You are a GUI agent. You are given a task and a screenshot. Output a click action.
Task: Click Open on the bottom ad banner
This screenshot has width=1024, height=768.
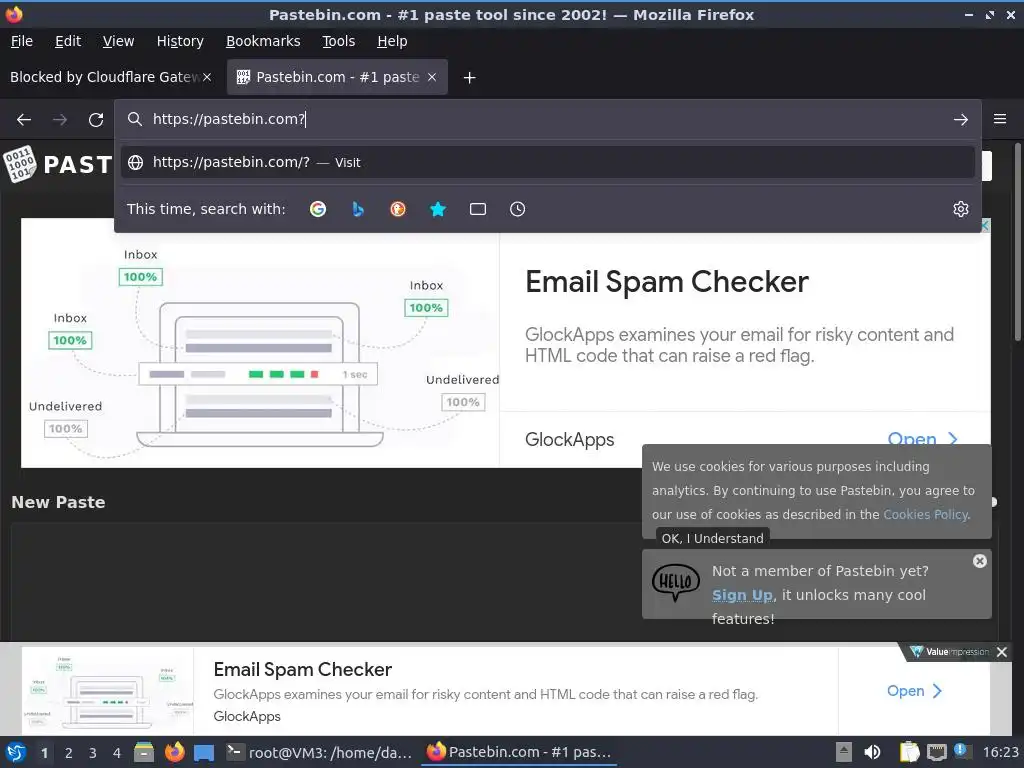pyautogui.click(x=914, y=691)
